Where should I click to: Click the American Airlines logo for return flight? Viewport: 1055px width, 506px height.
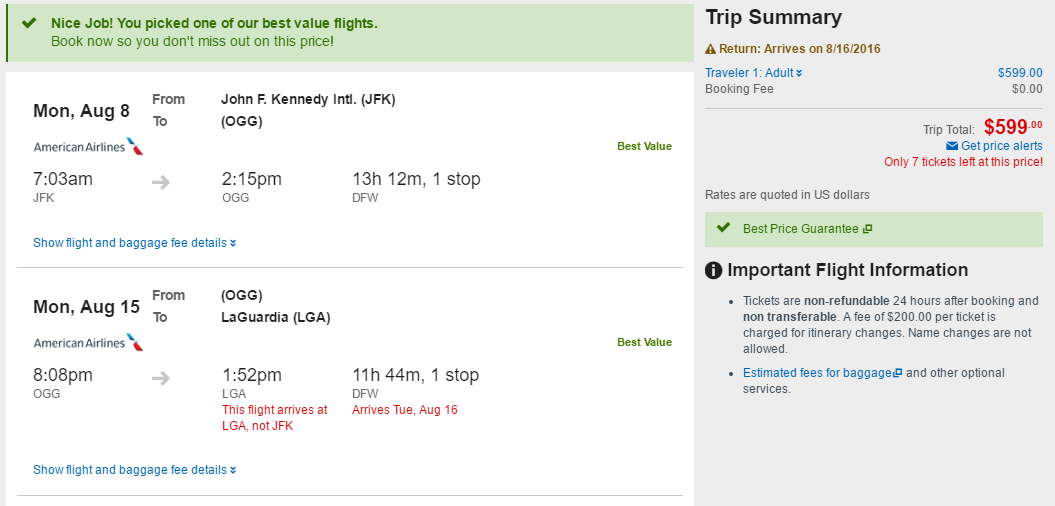tap(88, 342)
